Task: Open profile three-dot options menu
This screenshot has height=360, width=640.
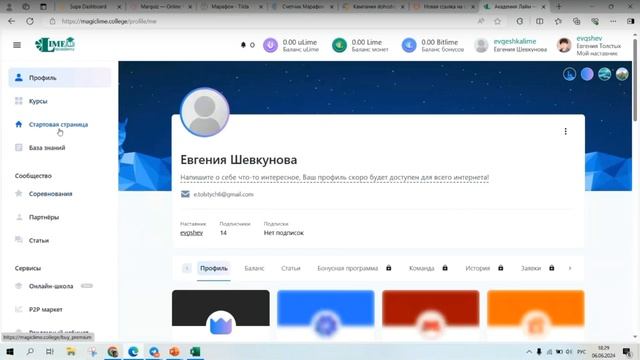Action: point(565,131)
